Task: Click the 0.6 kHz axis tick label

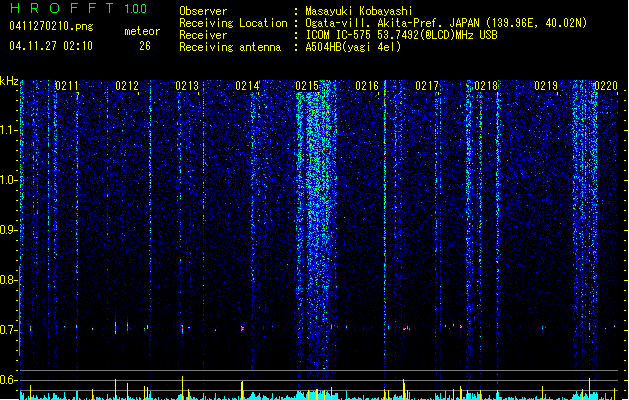Action: (x=8, y=380)
